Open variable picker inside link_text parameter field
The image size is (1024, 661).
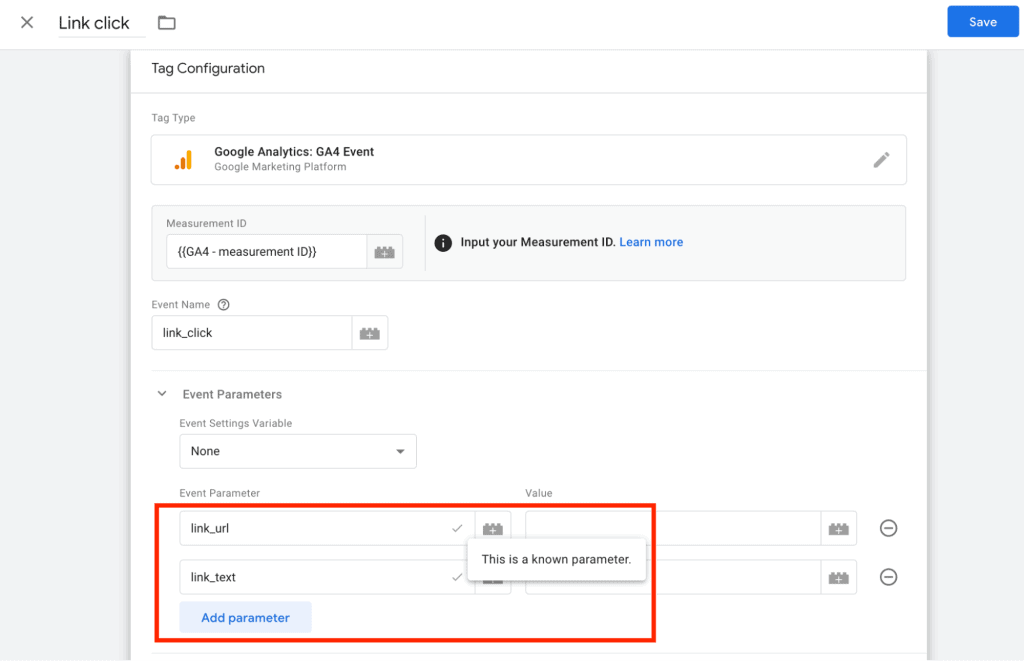tap(492, 577)
